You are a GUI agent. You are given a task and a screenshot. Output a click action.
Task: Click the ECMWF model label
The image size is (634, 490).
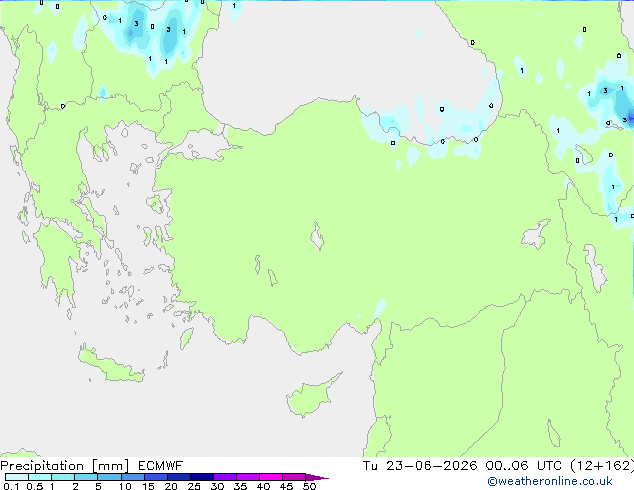(161, 466)
